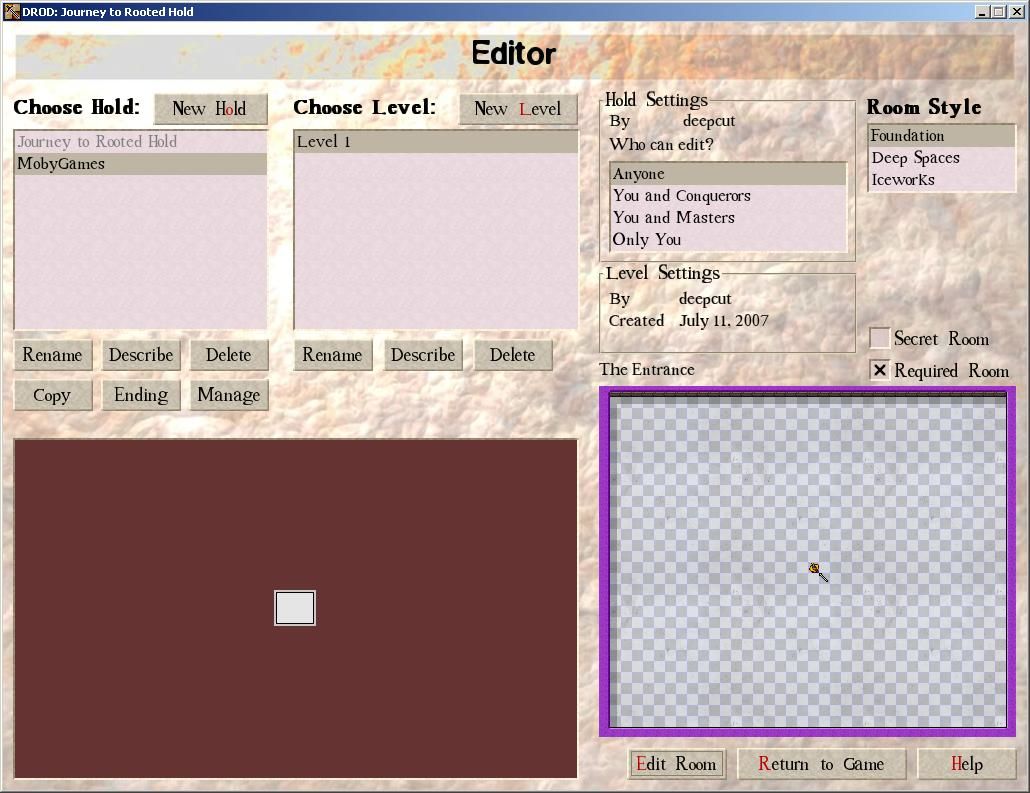This screenshot has height=793, width=1030.
Task: Click the Edit Room button
Action: coord(677,763)
